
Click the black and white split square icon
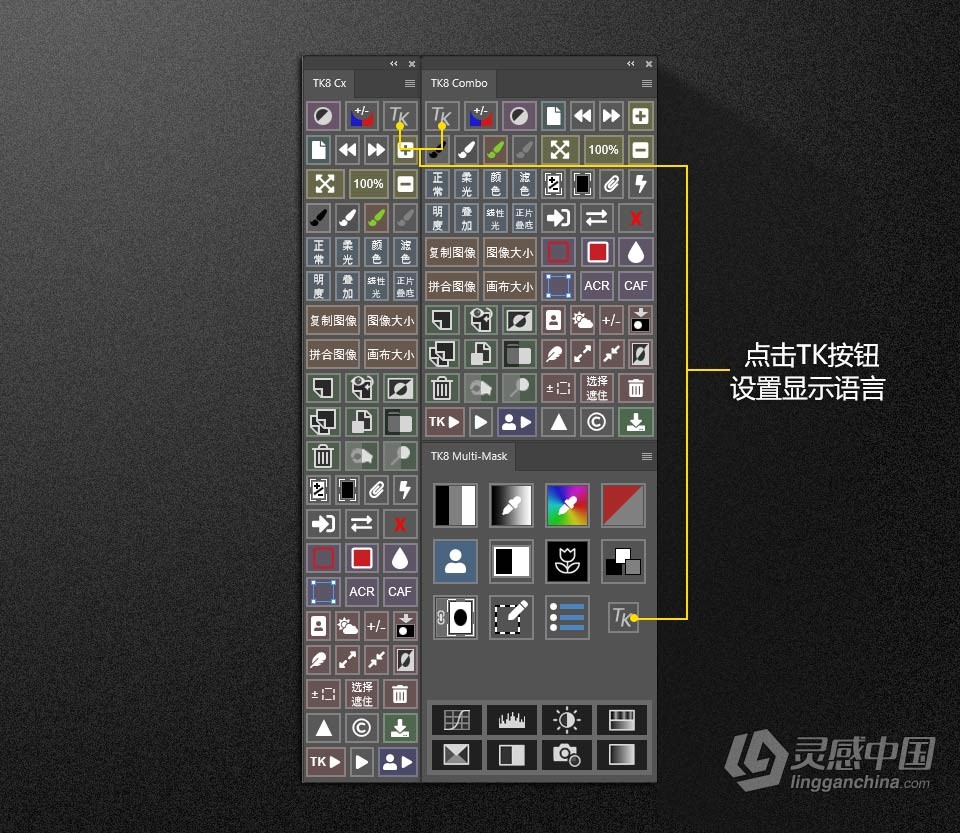click(511, 561)
